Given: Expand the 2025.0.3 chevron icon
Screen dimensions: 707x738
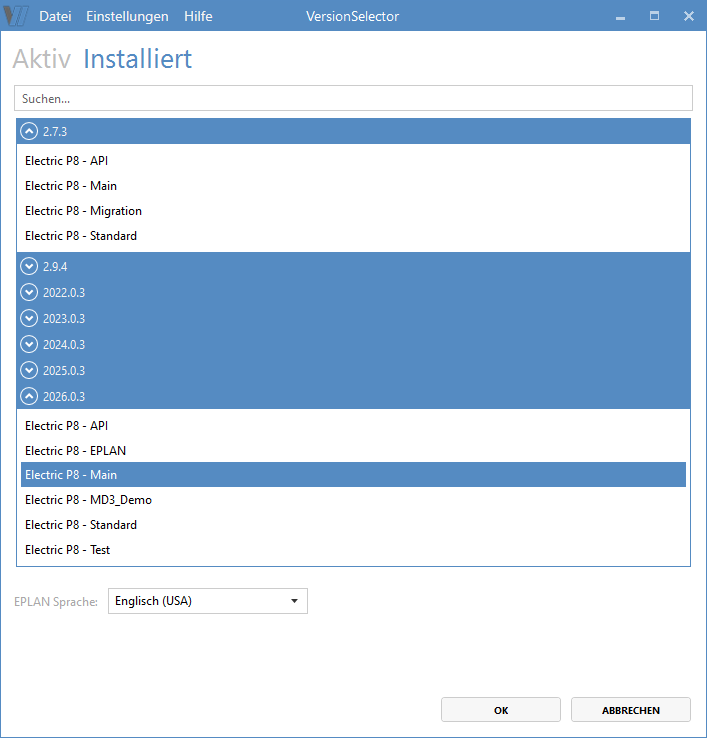Looking at the screenshot, I should [29, 371].
